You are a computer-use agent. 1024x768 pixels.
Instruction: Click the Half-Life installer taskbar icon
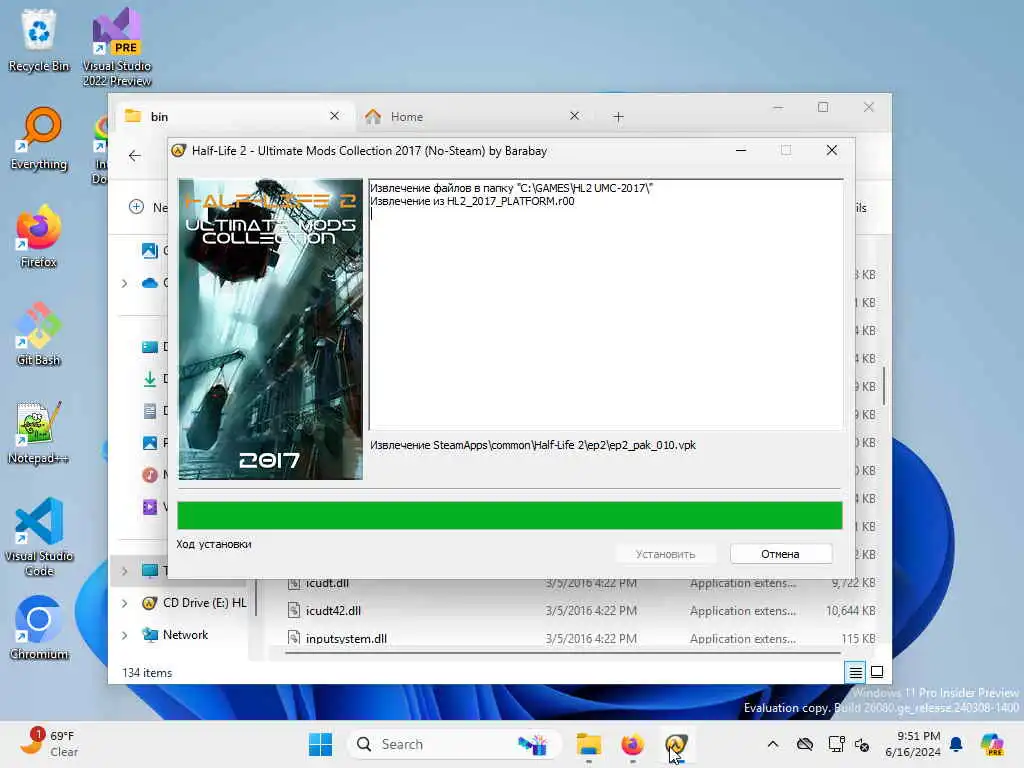tap(676, 744)
